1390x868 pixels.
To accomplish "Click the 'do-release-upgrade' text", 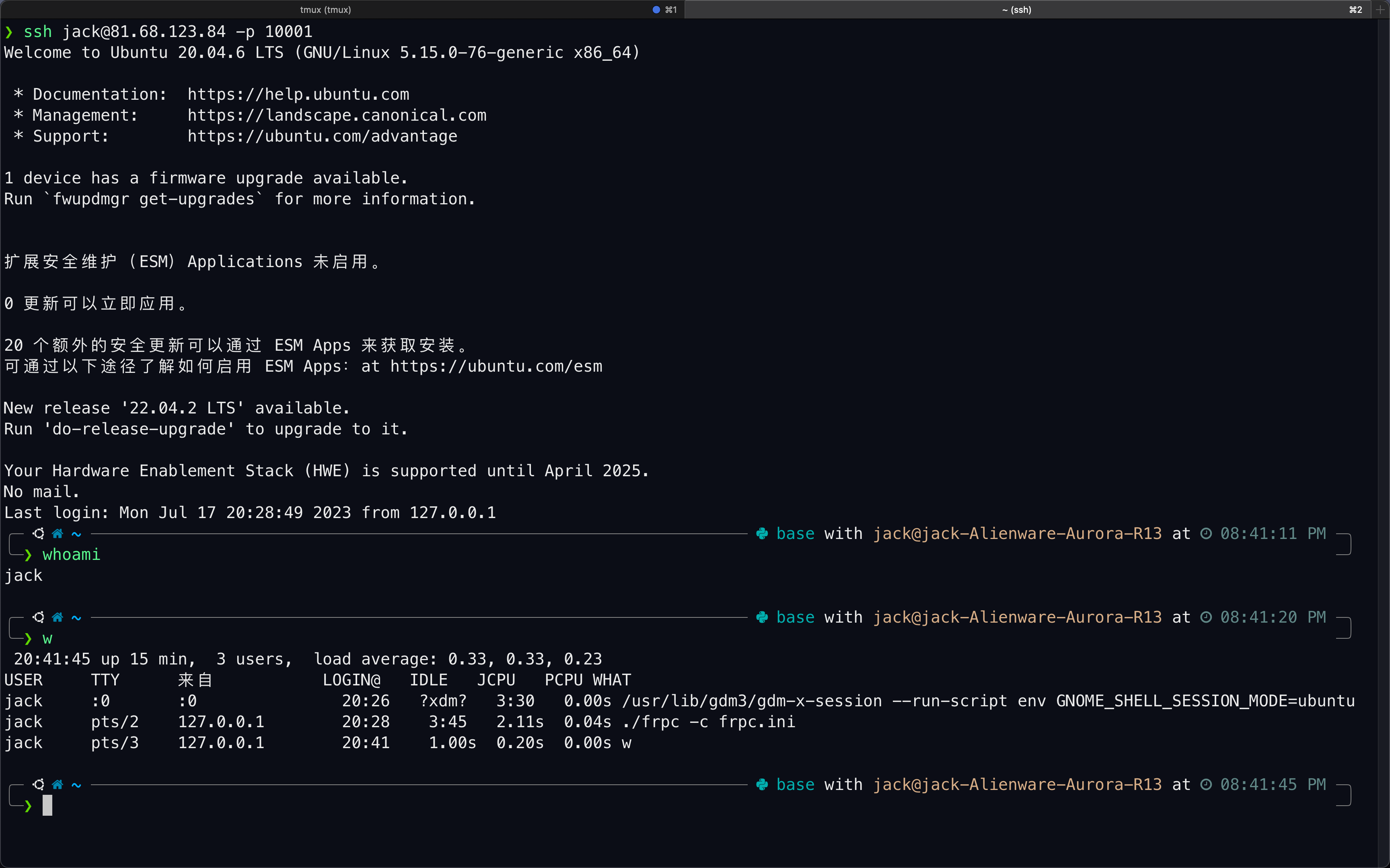I will [139, 429].
